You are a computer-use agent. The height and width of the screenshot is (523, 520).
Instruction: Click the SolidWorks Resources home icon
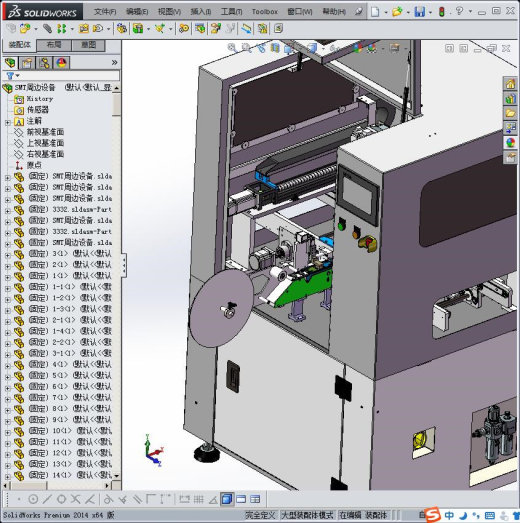tap(510, 84)
